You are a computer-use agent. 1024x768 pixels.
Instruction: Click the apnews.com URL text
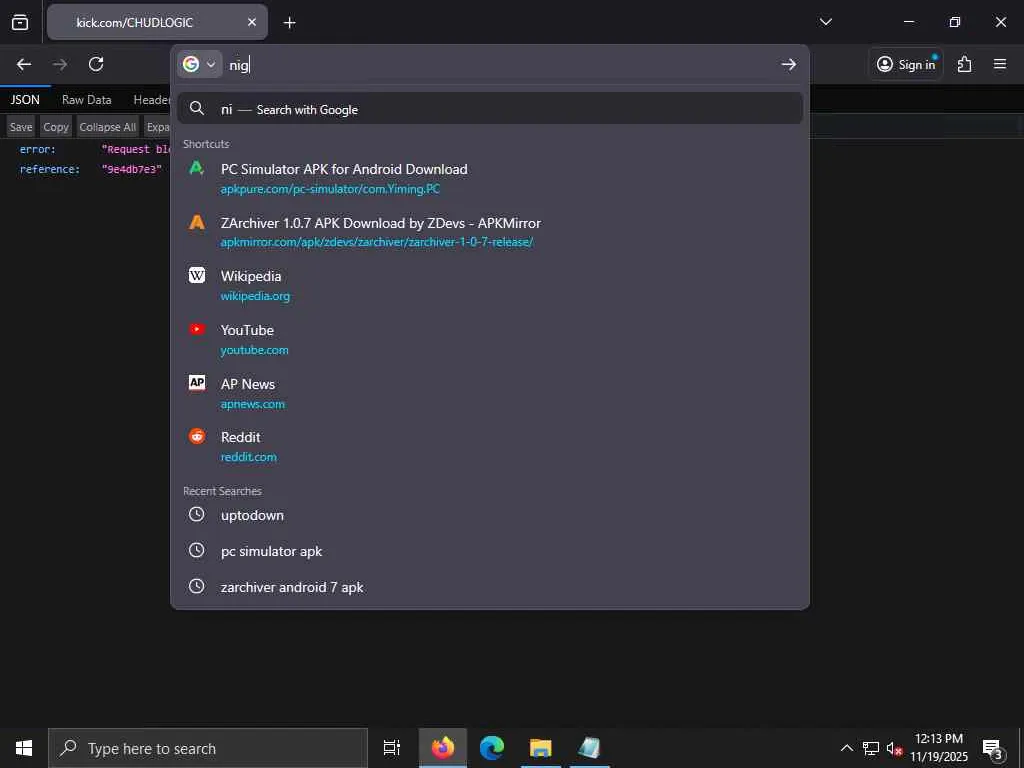point(252,404)
